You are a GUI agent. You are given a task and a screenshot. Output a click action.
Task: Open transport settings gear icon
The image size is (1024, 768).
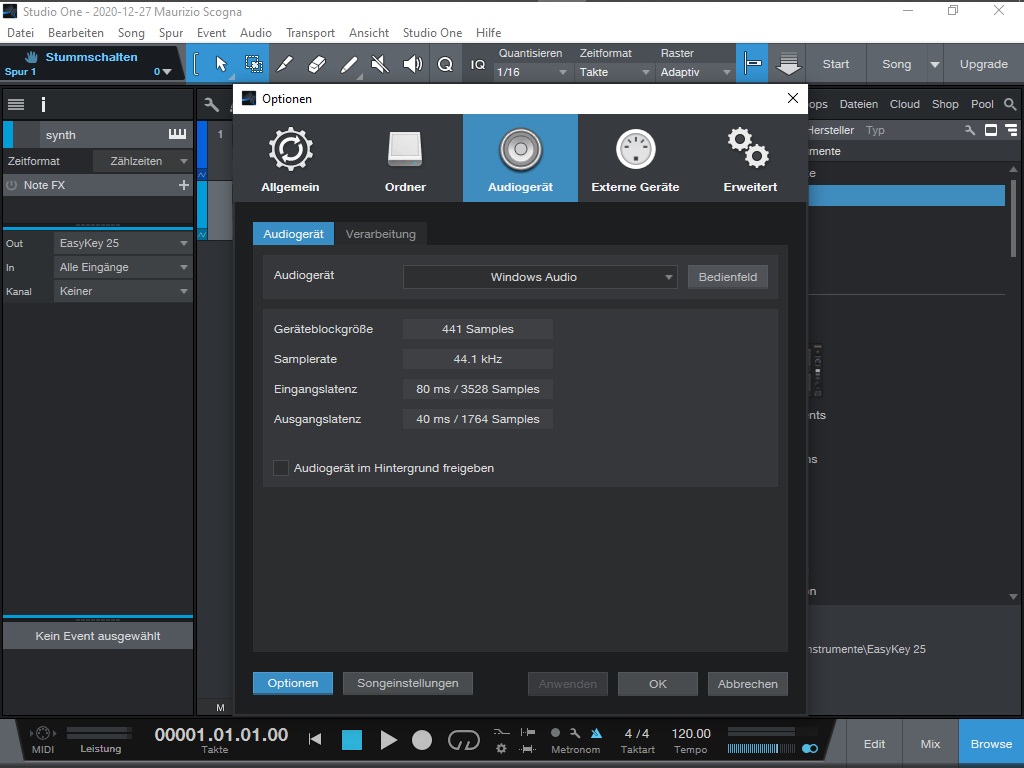click(502, 748)
